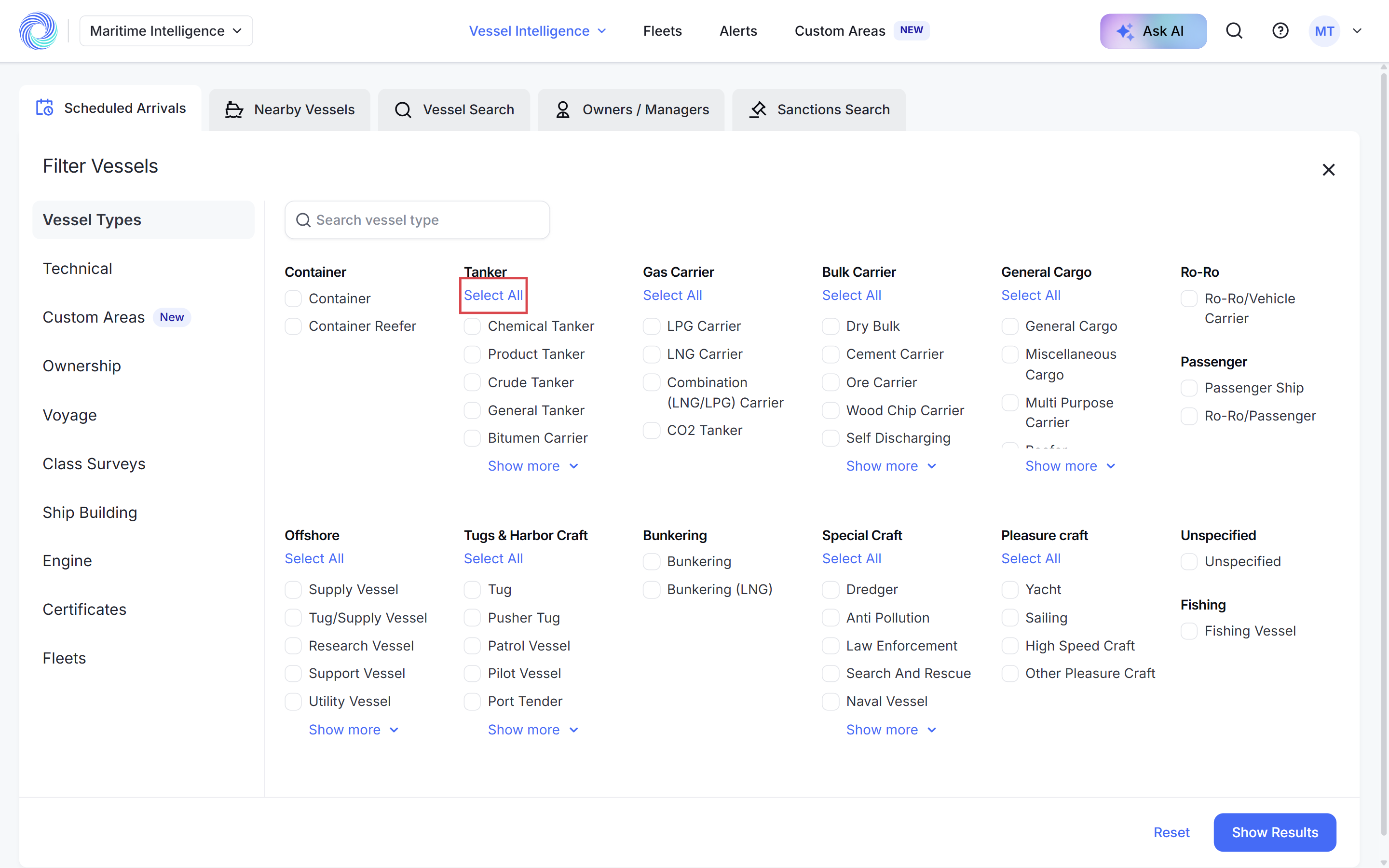Screen dimensions: 1389x868
Task: Click the magnifier icon in vessel type search
Action: pyautogui.click(x=303, y=220)
